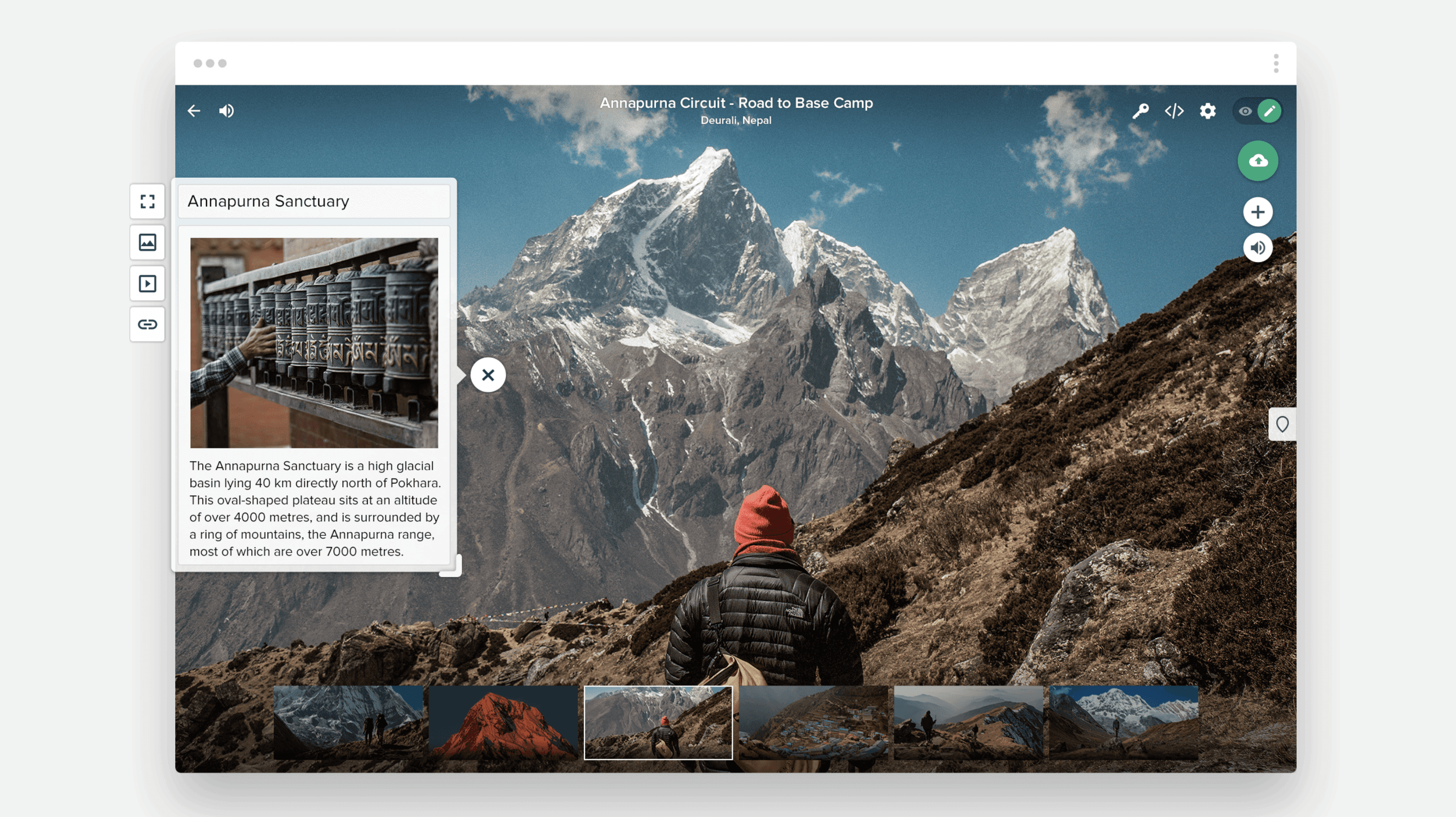Viewport: 1456px width, 817px height.
Task: Open the gear settings icon
Action: pyautogui.click(x=1207, y=111)
